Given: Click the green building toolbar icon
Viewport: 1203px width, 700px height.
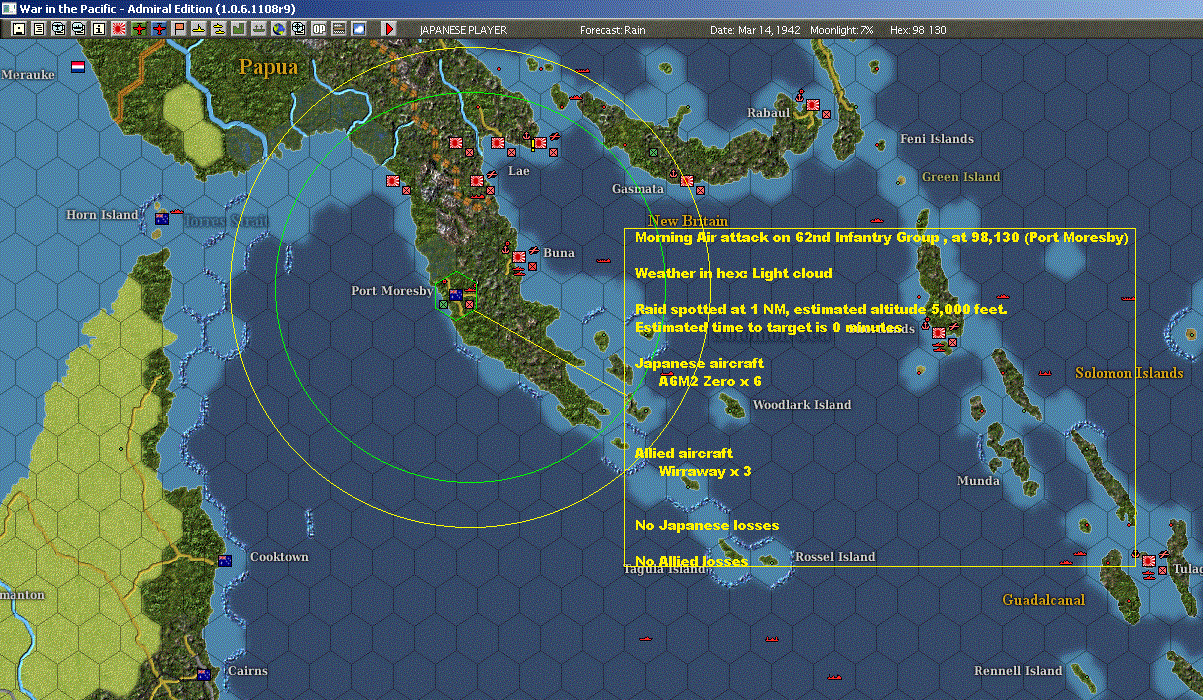Looking at the screenshot, I should [239, 29].
